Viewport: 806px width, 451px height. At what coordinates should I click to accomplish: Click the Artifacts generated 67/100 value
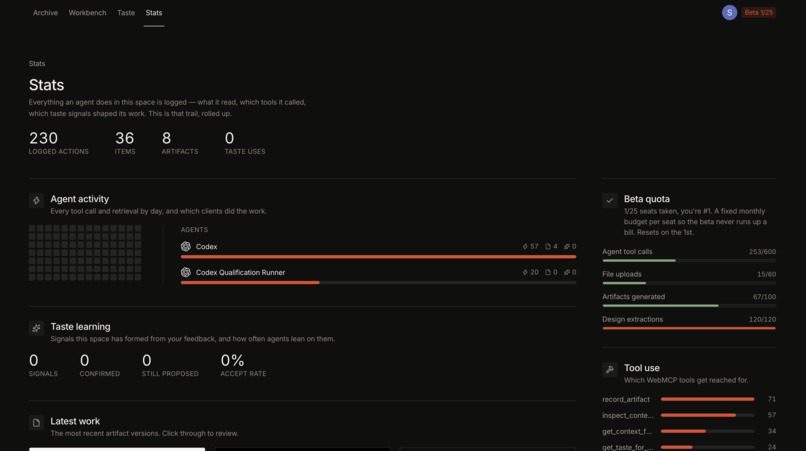tap(764, 297)
